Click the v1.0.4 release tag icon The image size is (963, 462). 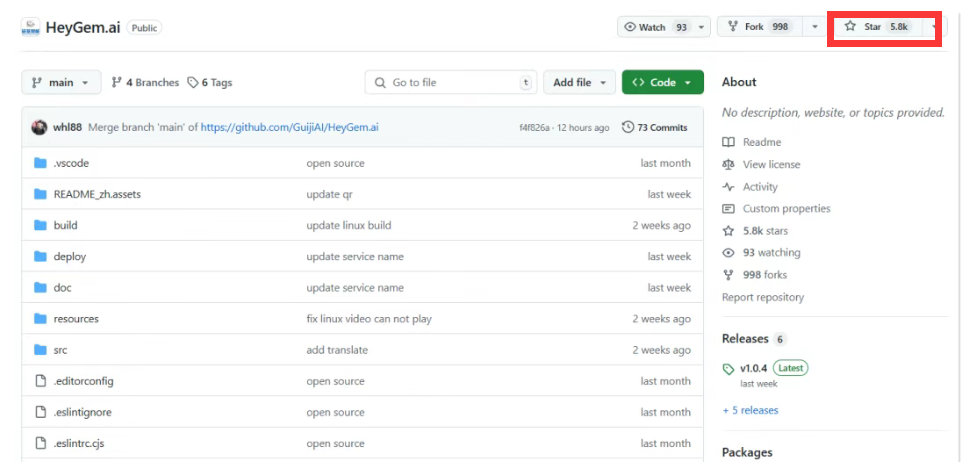pos(728,369)
